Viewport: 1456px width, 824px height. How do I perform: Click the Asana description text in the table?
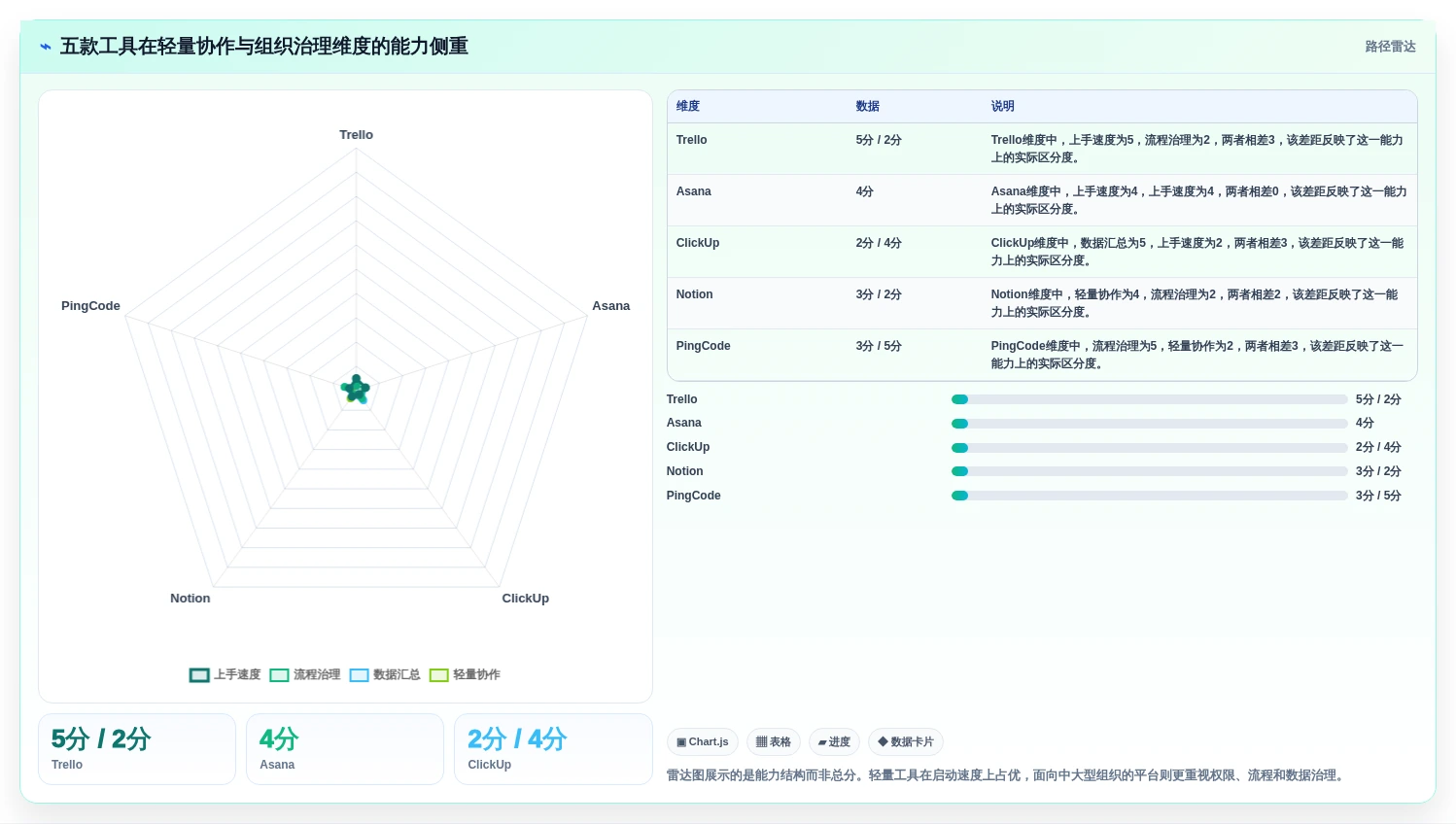[1199, 200]
